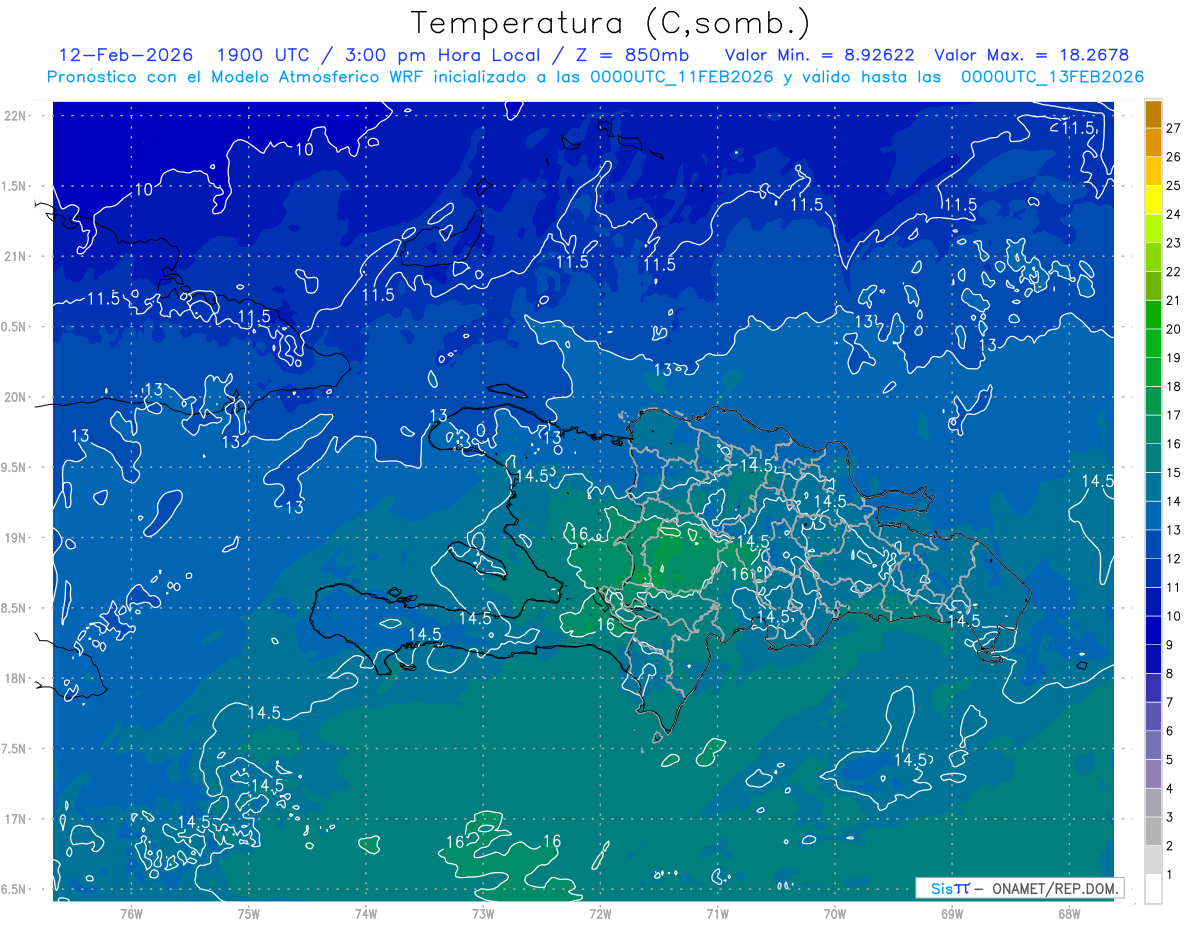Select the '73W' longitude label
The height and width of the screenshot is (927, 1200).
tap(483, 913)
